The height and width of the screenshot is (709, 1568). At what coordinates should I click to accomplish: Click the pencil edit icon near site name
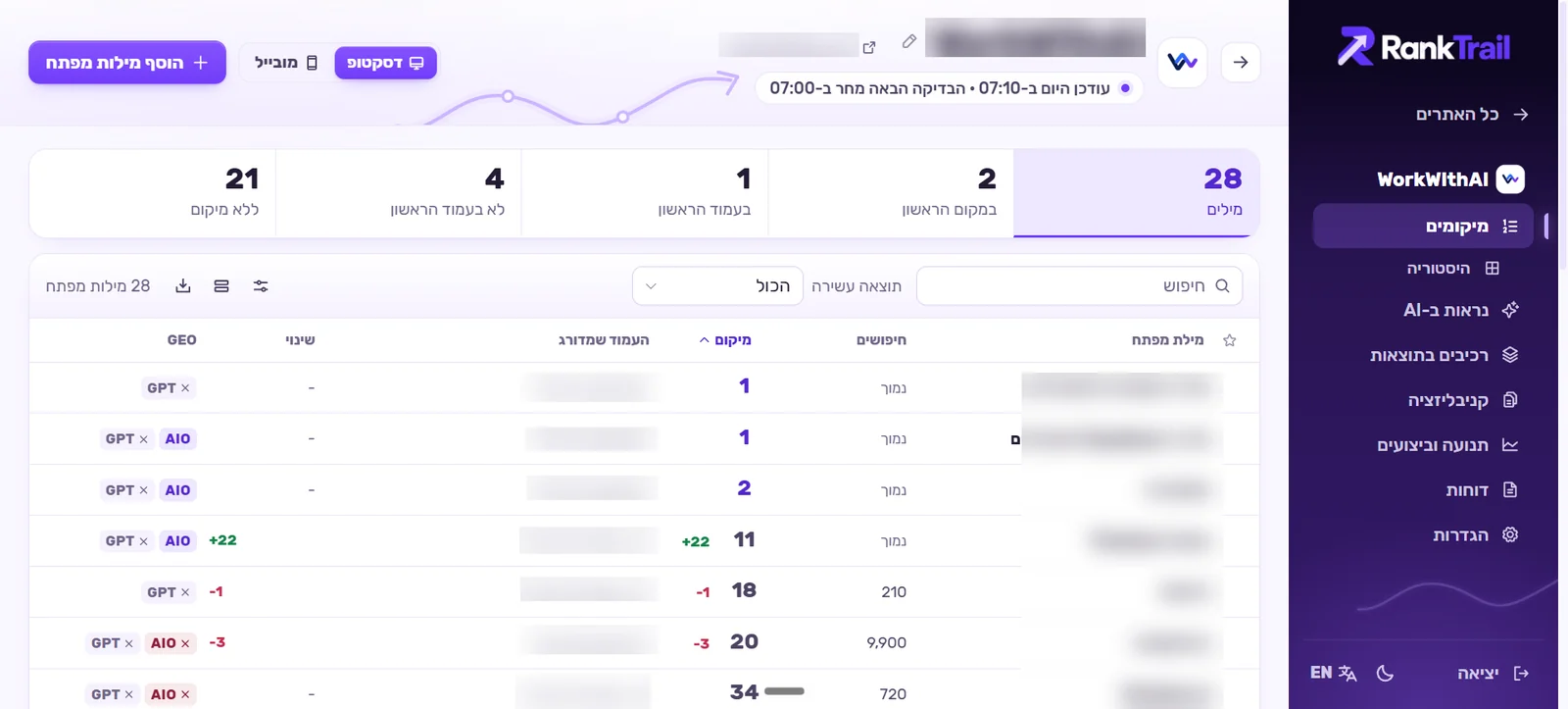pyautogui.click(x=909, y=41)
